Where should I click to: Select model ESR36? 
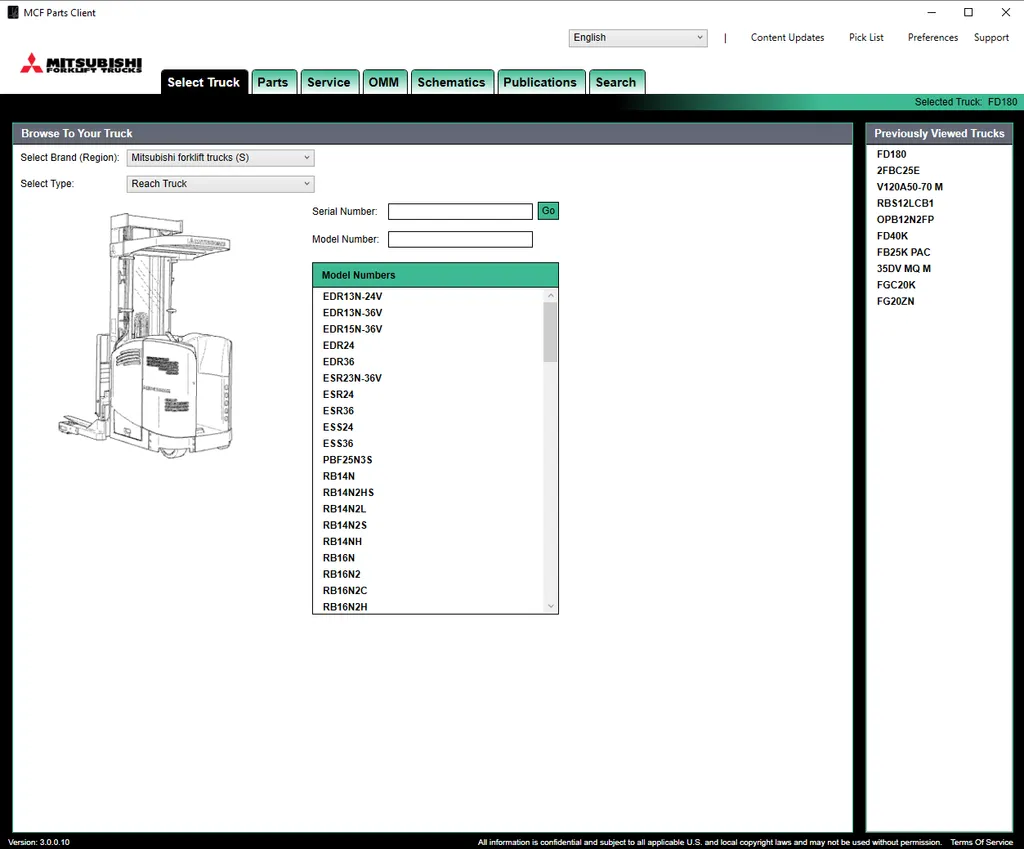tap(338, 411)
